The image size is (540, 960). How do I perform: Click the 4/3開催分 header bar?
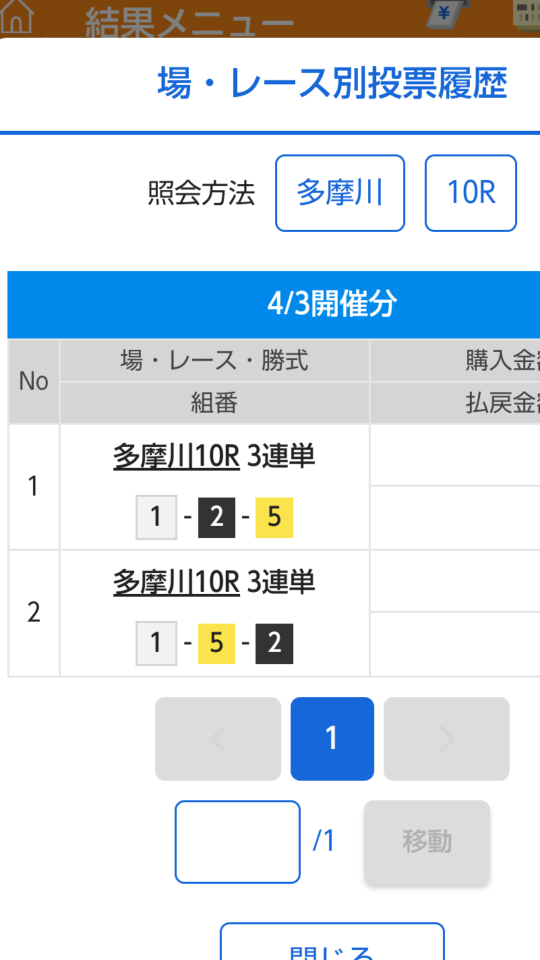[274, 304]
